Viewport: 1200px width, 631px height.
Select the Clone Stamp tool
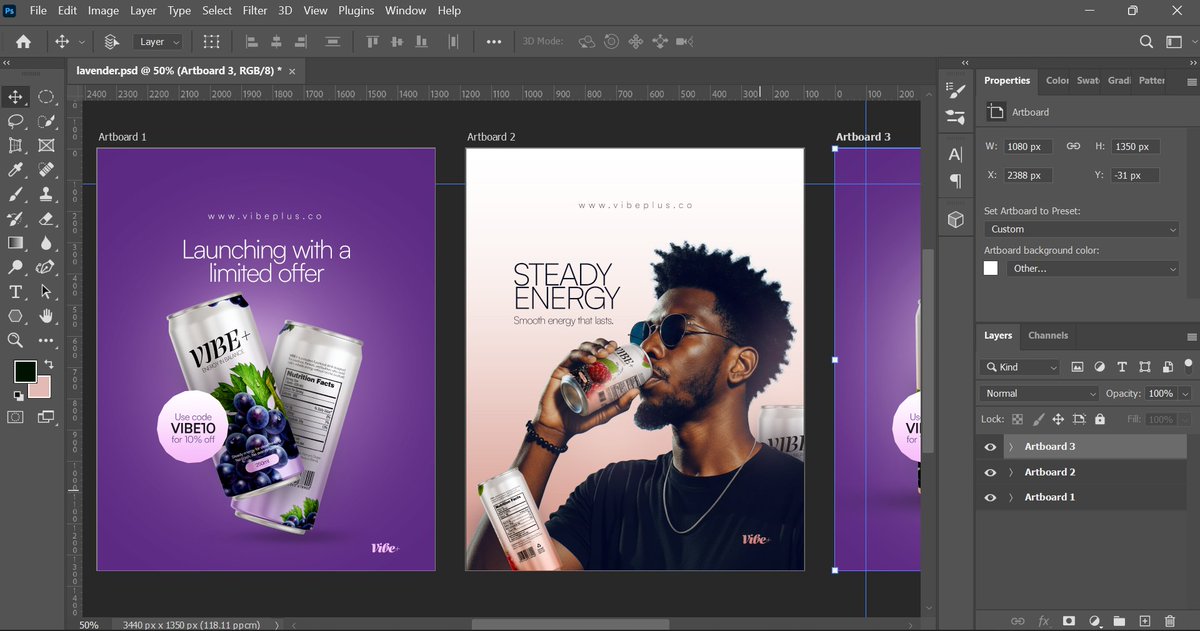point(46,194)
